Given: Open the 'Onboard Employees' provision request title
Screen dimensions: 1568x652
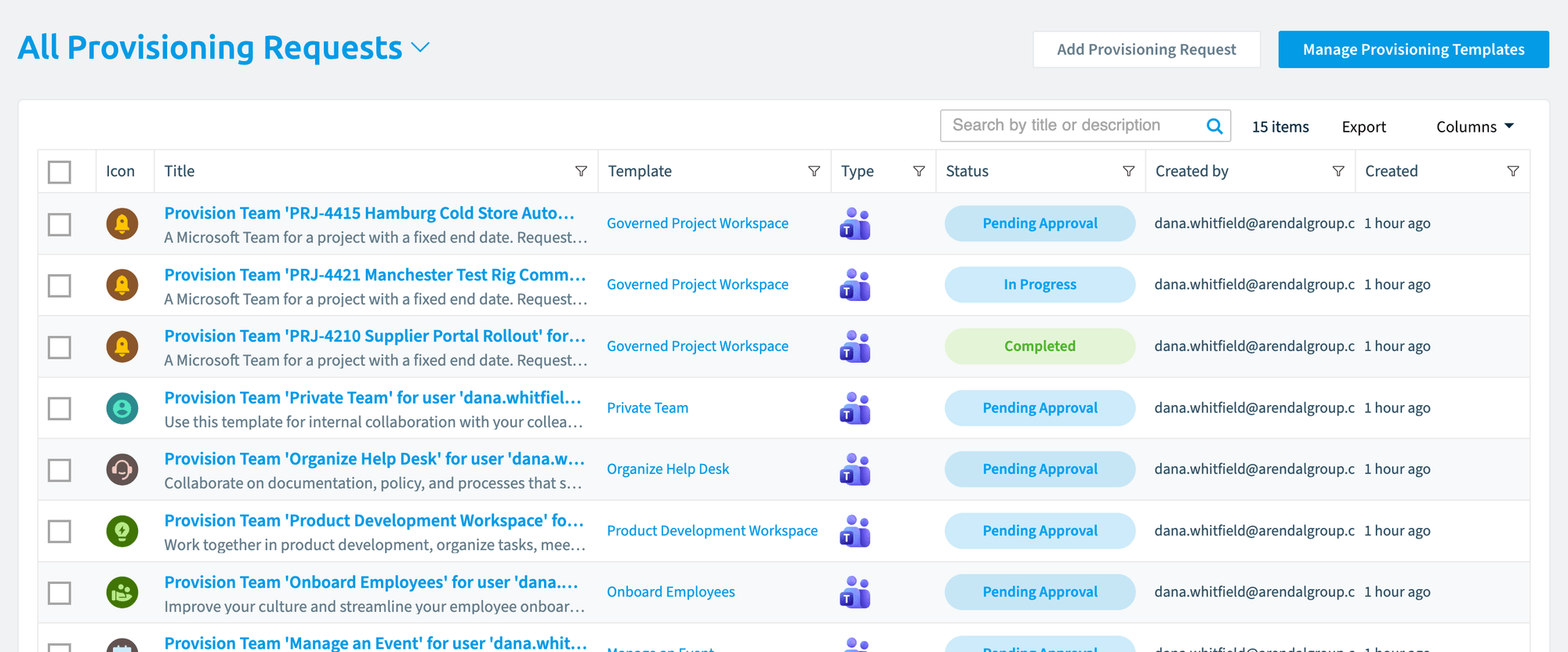Looking at the screenshot, I should click(x=371, y=582).
